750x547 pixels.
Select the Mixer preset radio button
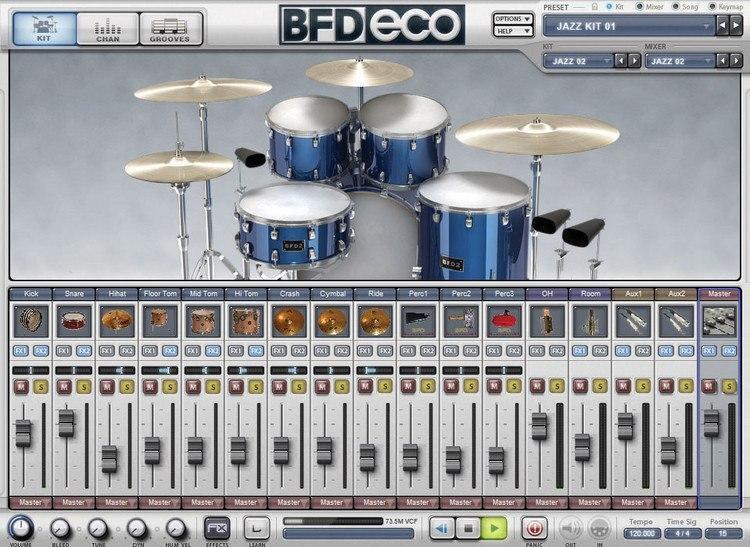tap(640, 7)
